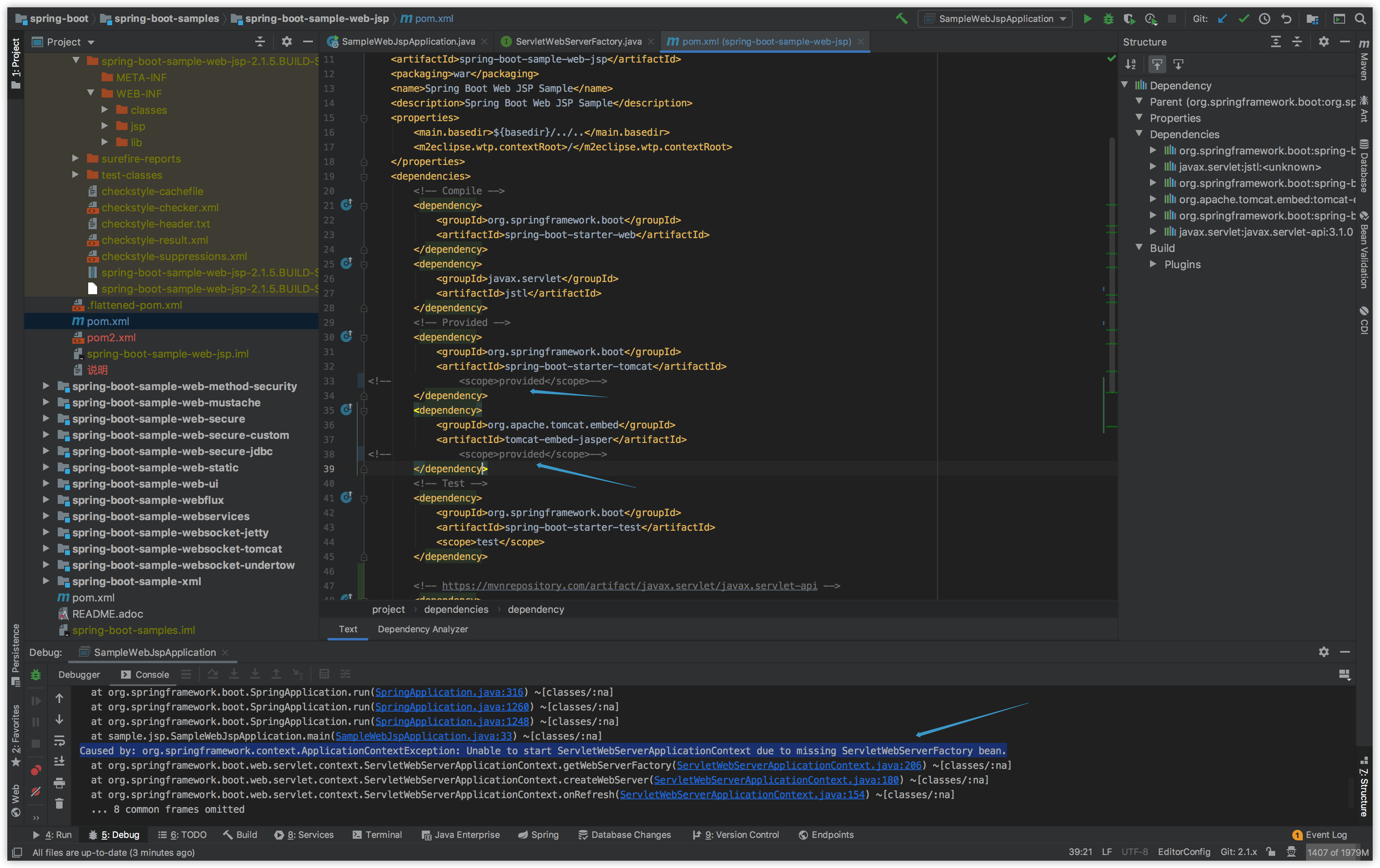
Task: Start debugging with the bug icon
Action: coord(1109,19)
